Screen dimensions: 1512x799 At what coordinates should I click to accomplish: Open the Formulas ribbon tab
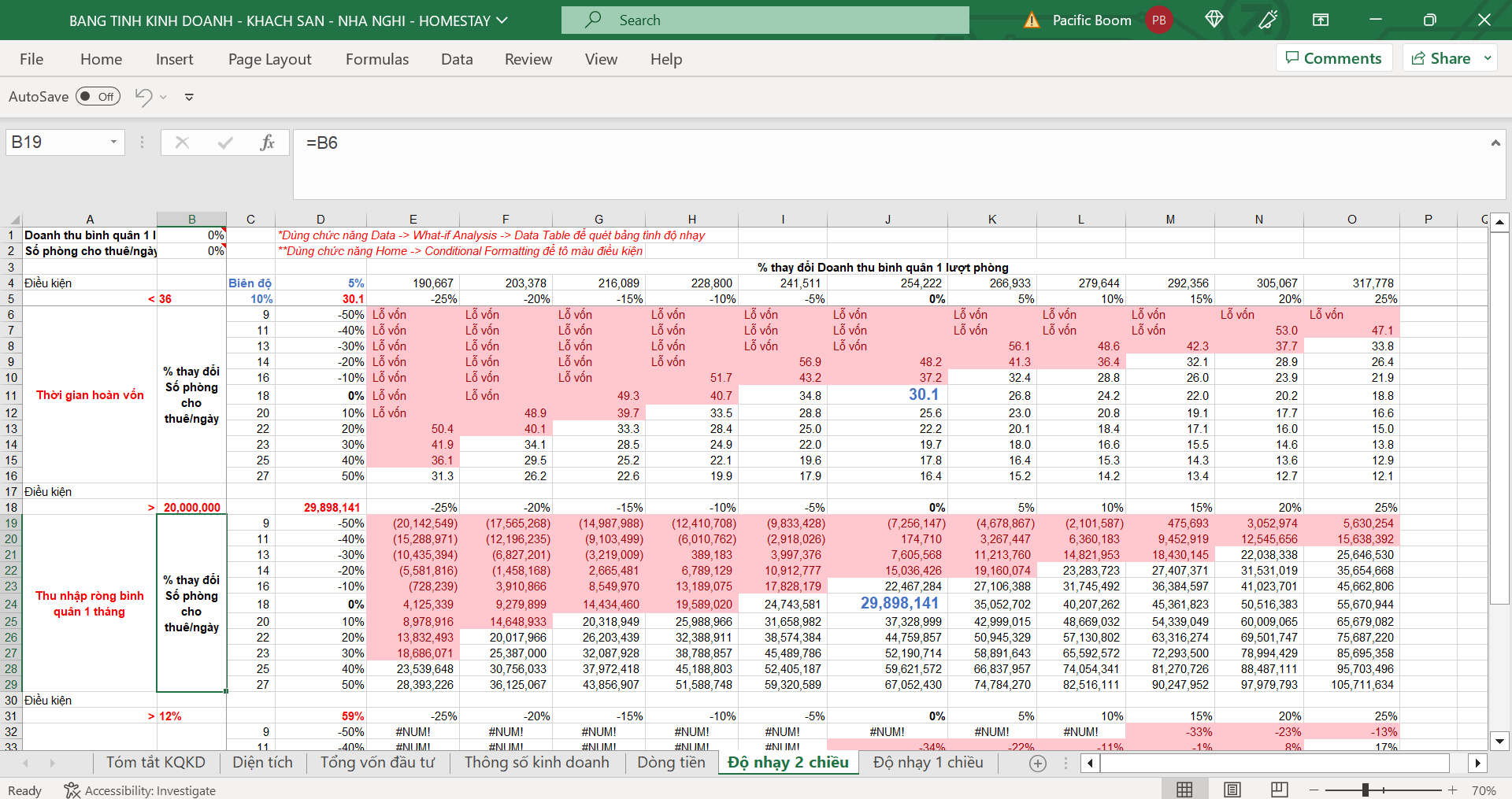click(376, 59)
